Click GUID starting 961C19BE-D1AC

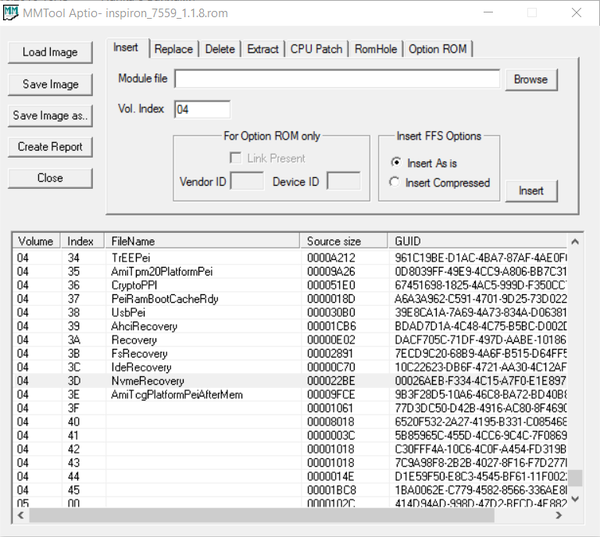pos(481,258)
